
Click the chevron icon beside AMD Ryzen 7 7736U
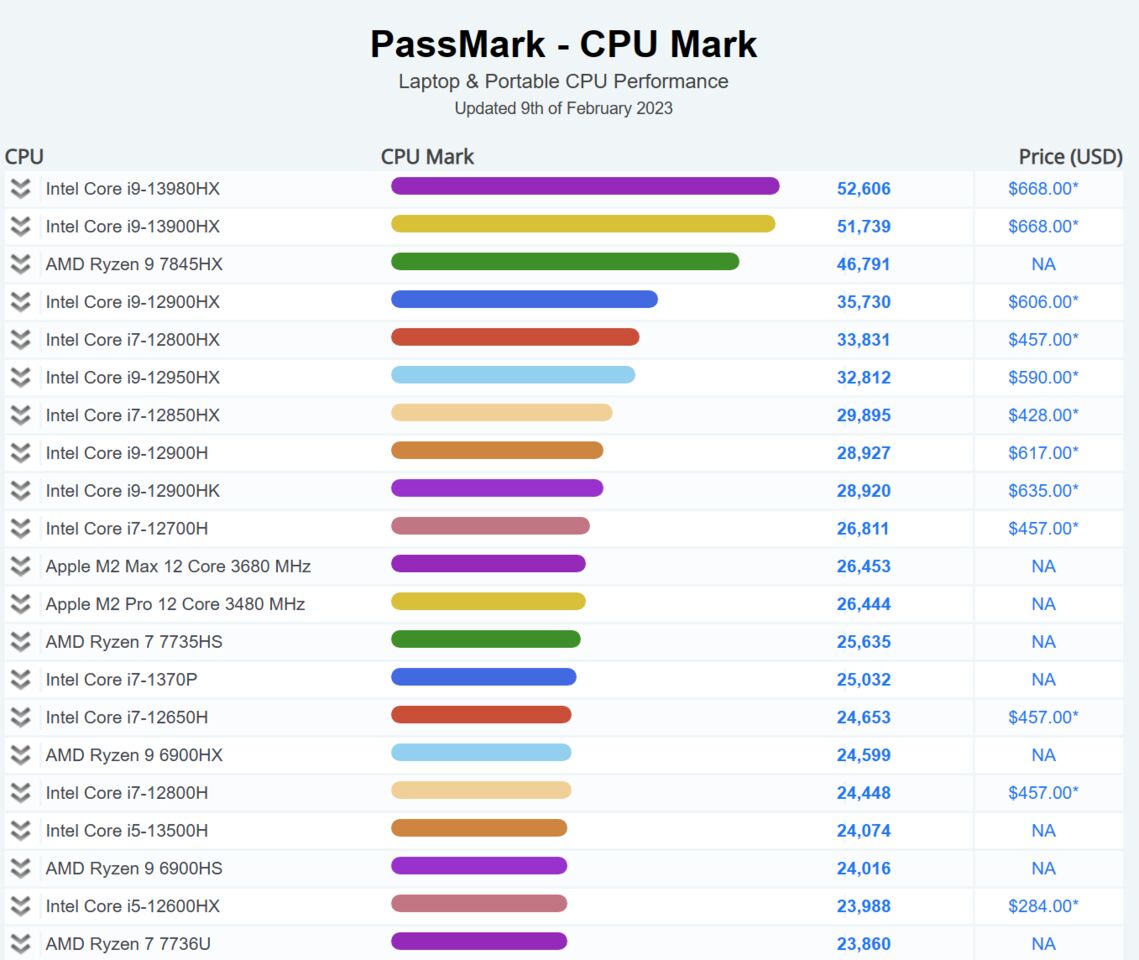point(20,943)
